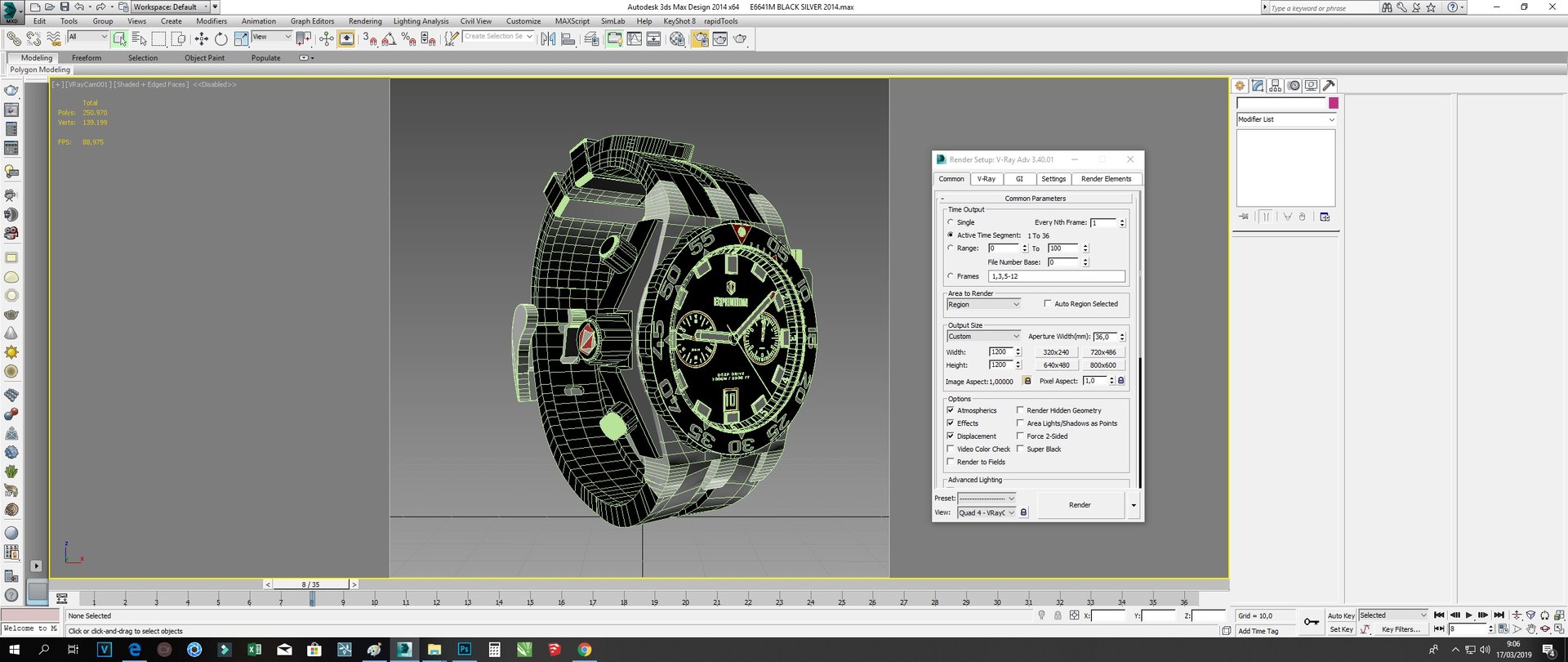
Task: Select the Range time output radio button
Action: coord(951,248)
